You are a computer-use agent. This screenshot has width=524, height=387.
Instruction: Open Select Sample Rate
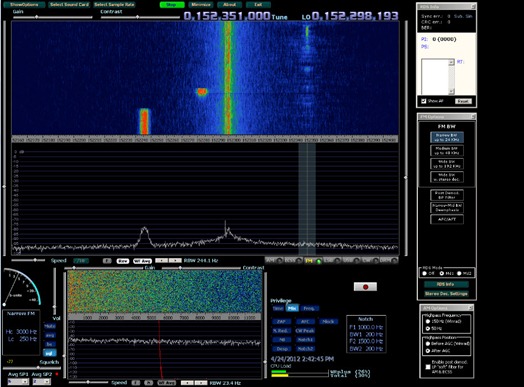click(114, 5)
